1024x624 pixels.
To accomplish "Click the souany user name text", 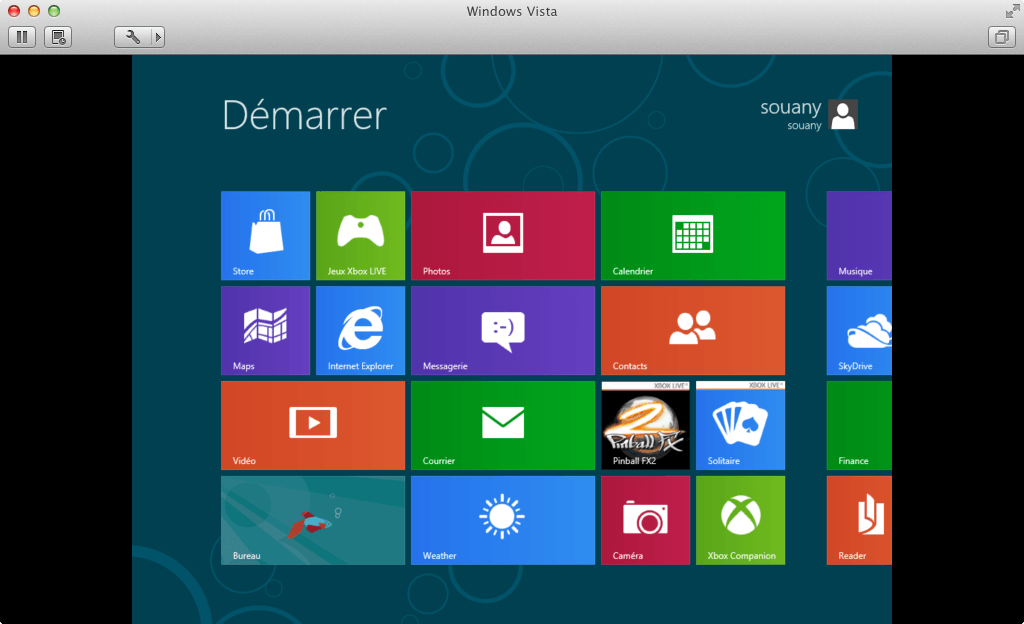I will [790, 107].
